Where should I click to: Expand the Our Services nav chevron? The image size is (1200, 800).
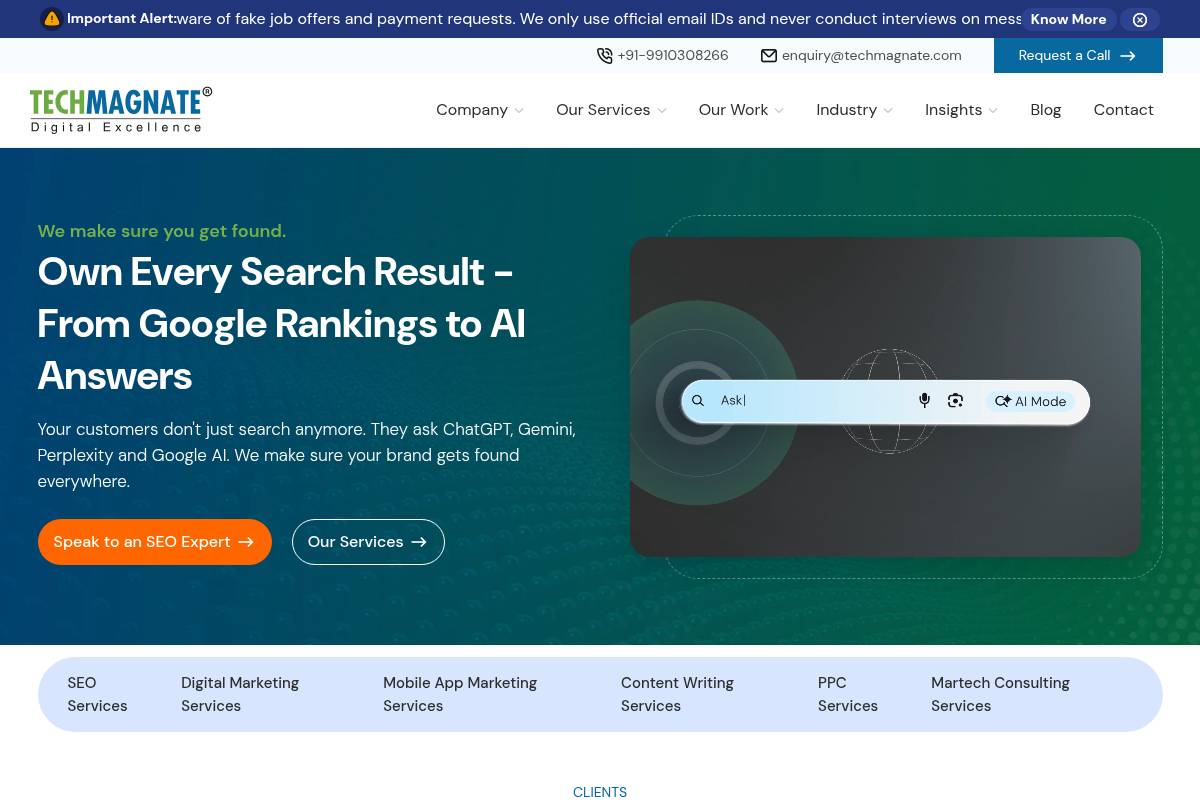661,111
